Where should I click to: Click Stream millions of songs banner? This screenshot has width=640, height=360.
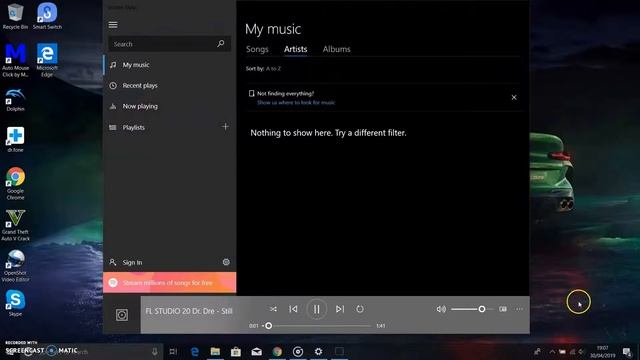click(x=169, y=282)
